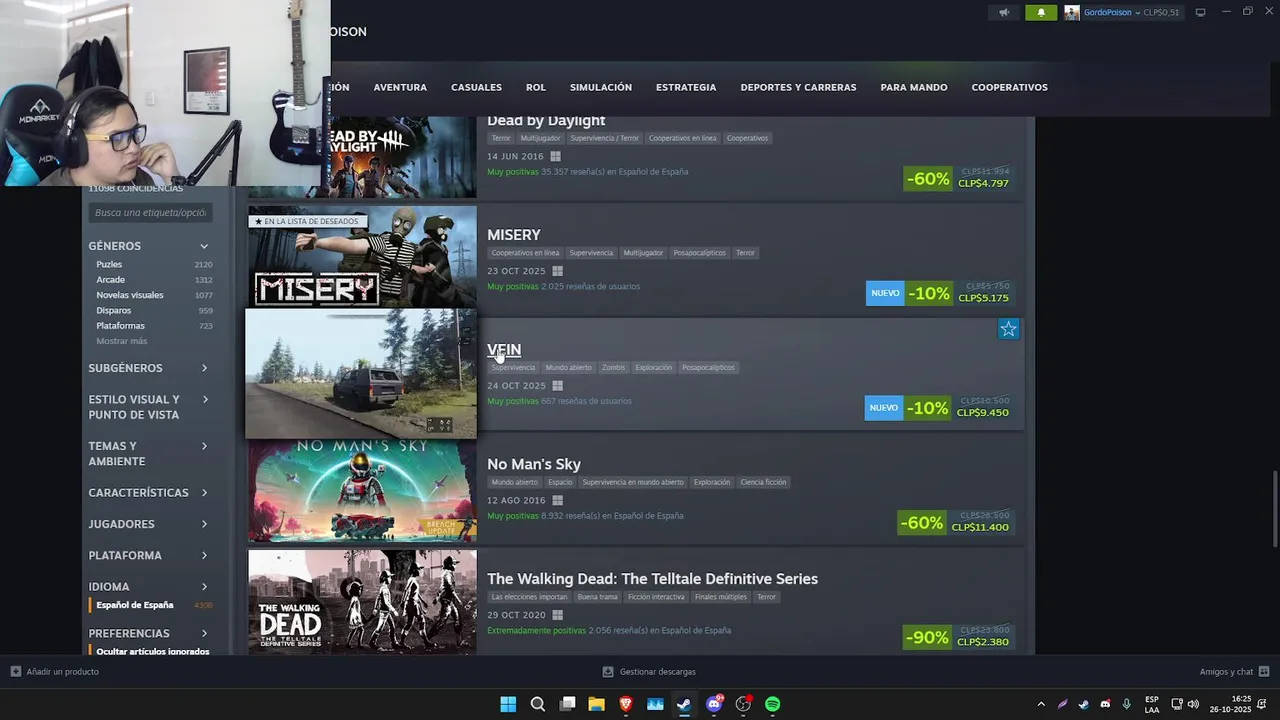Open Discord from the taskbar
This screenshot has width=1280, height=720.
(714, 704)
